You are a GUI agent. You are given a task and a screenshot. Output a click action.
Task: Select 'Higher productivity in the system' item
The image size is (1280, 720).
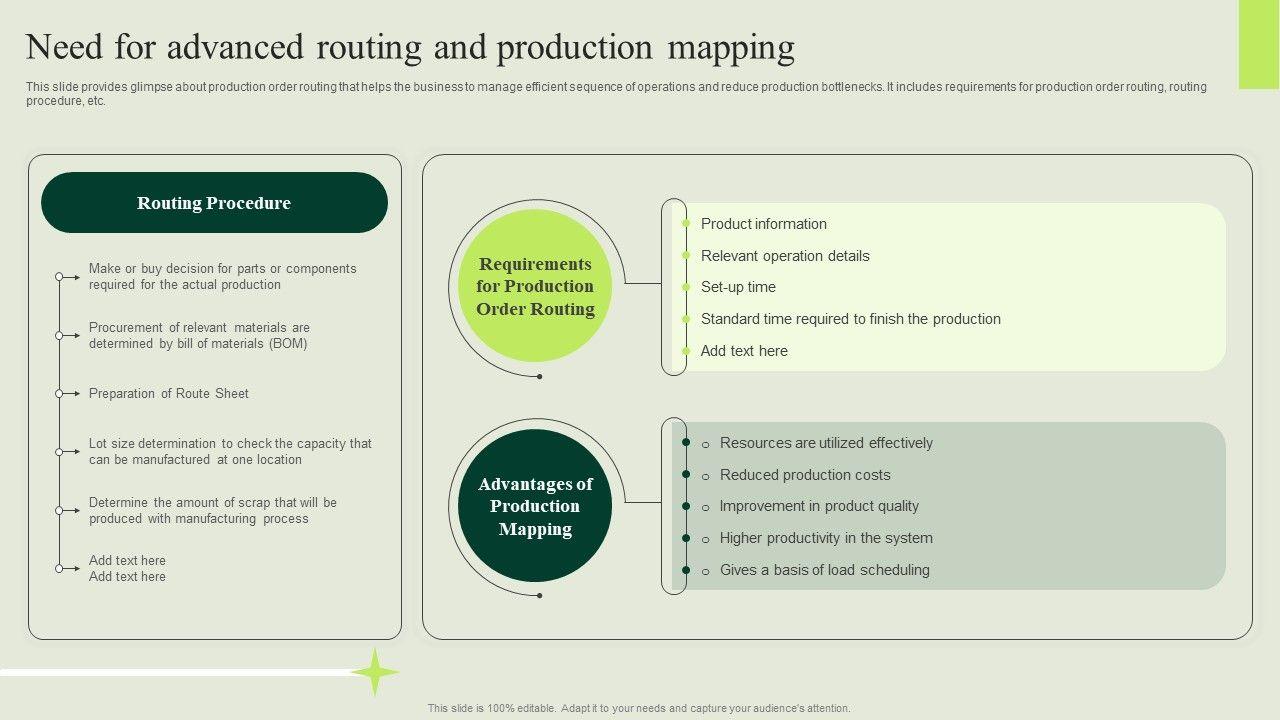(x=826, y=538)
